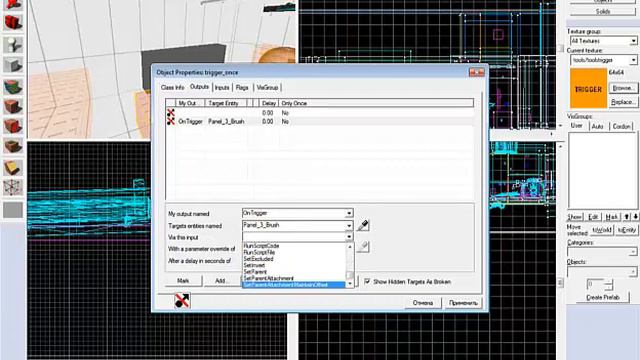Click input list scrollbar down arrow
640x360 pixels.
[349, 284]
